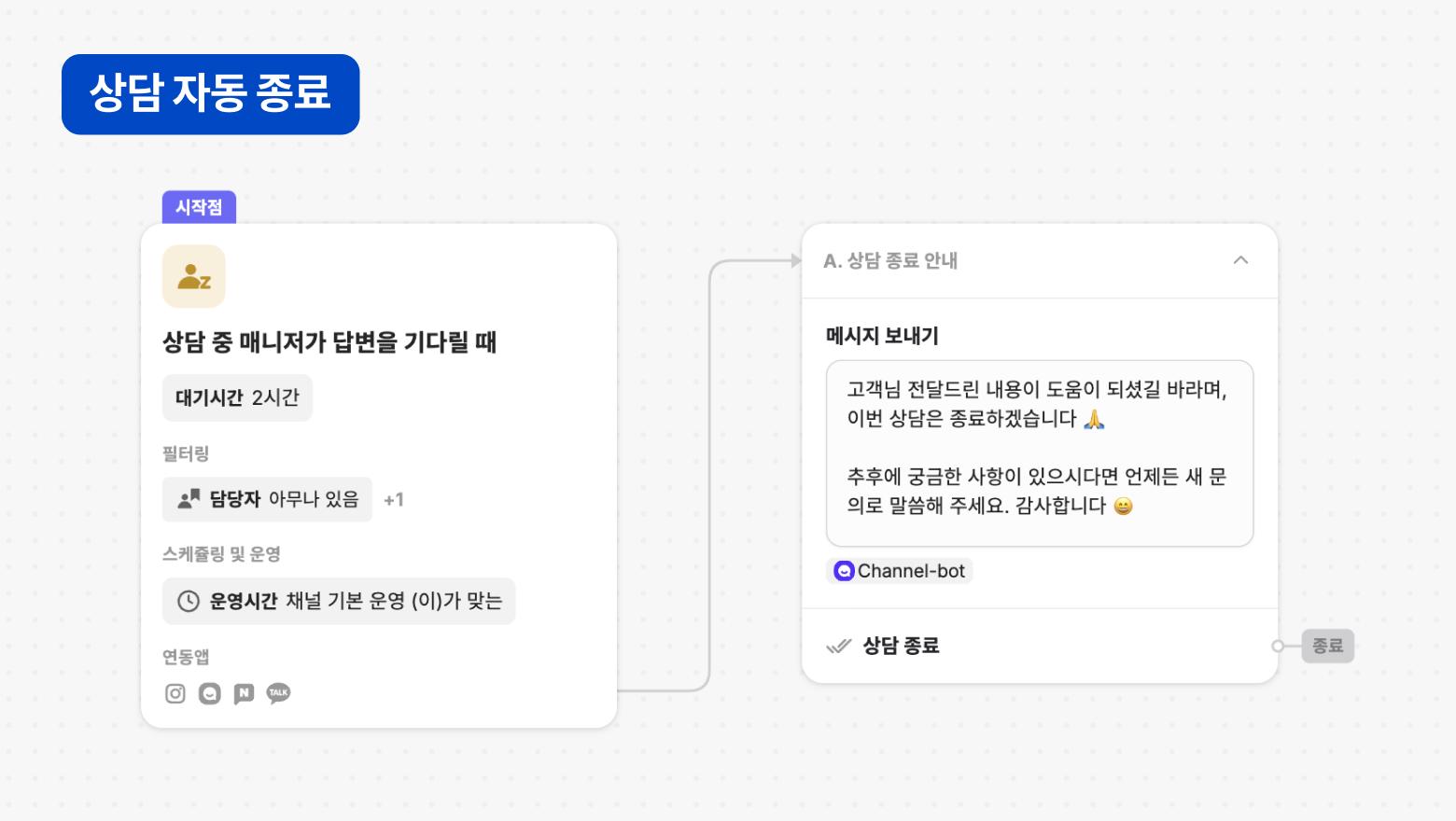Click the 종료 end node
The height and width of the screenshot is (821, 1456).
[x=1327, y=646]
